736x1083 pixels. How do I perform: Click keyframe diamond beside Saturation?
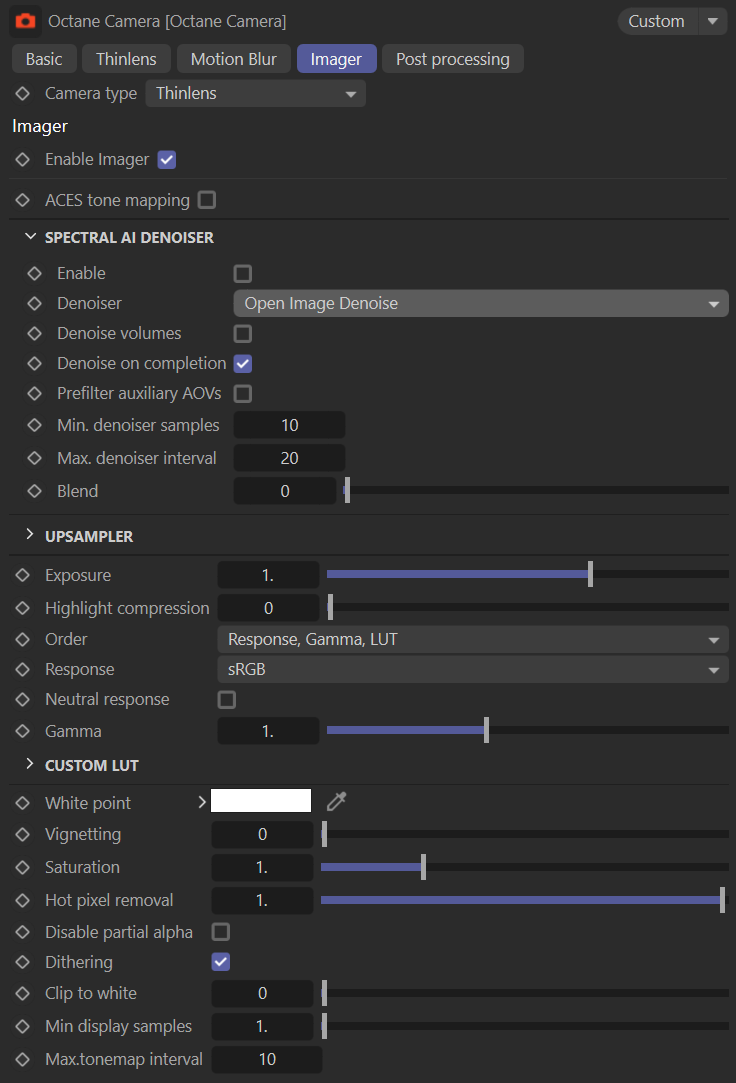tap(23, 867)
